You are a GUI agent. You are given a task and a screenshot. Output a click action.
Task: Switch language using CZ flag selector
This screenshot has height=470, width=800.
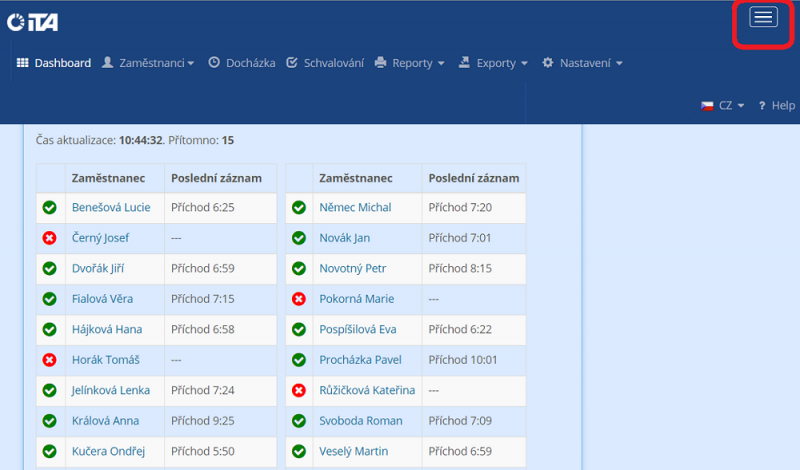723,105
